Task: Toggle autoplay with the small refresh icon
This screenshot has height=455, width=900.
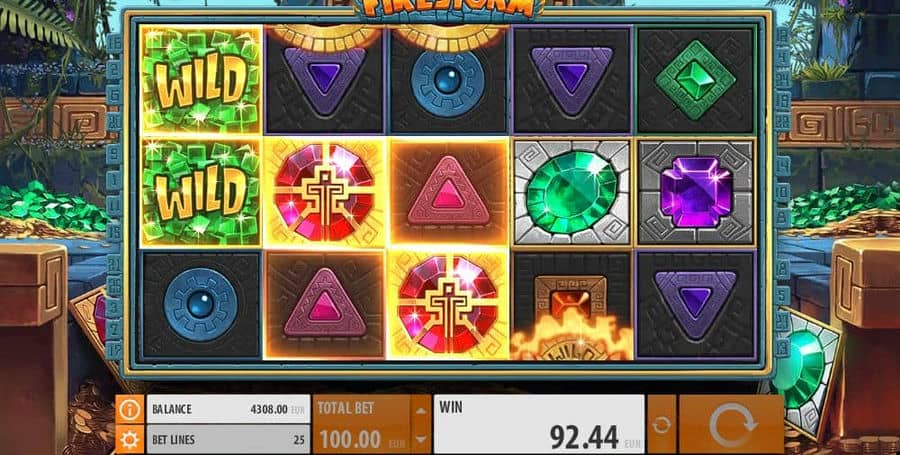Action: pyautogui.click(x=661, y=425)
